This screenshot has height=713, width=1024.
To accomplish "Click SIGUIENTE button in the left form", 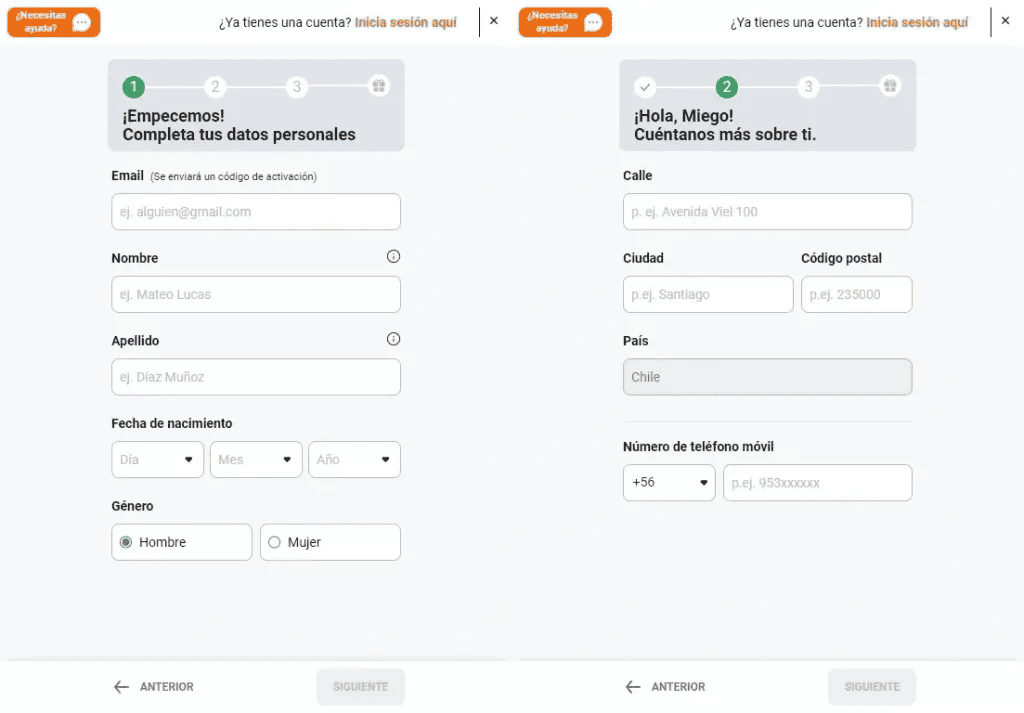I will pyautogui.click(x=360, y=687).
